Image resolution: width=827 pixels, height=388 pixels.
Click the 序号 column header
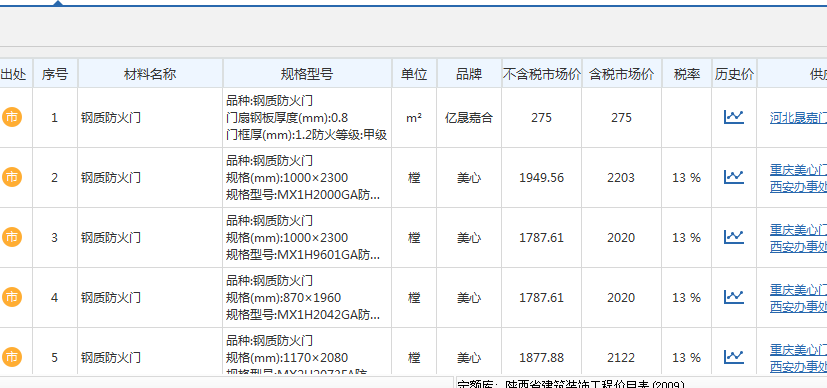[55, 74]
